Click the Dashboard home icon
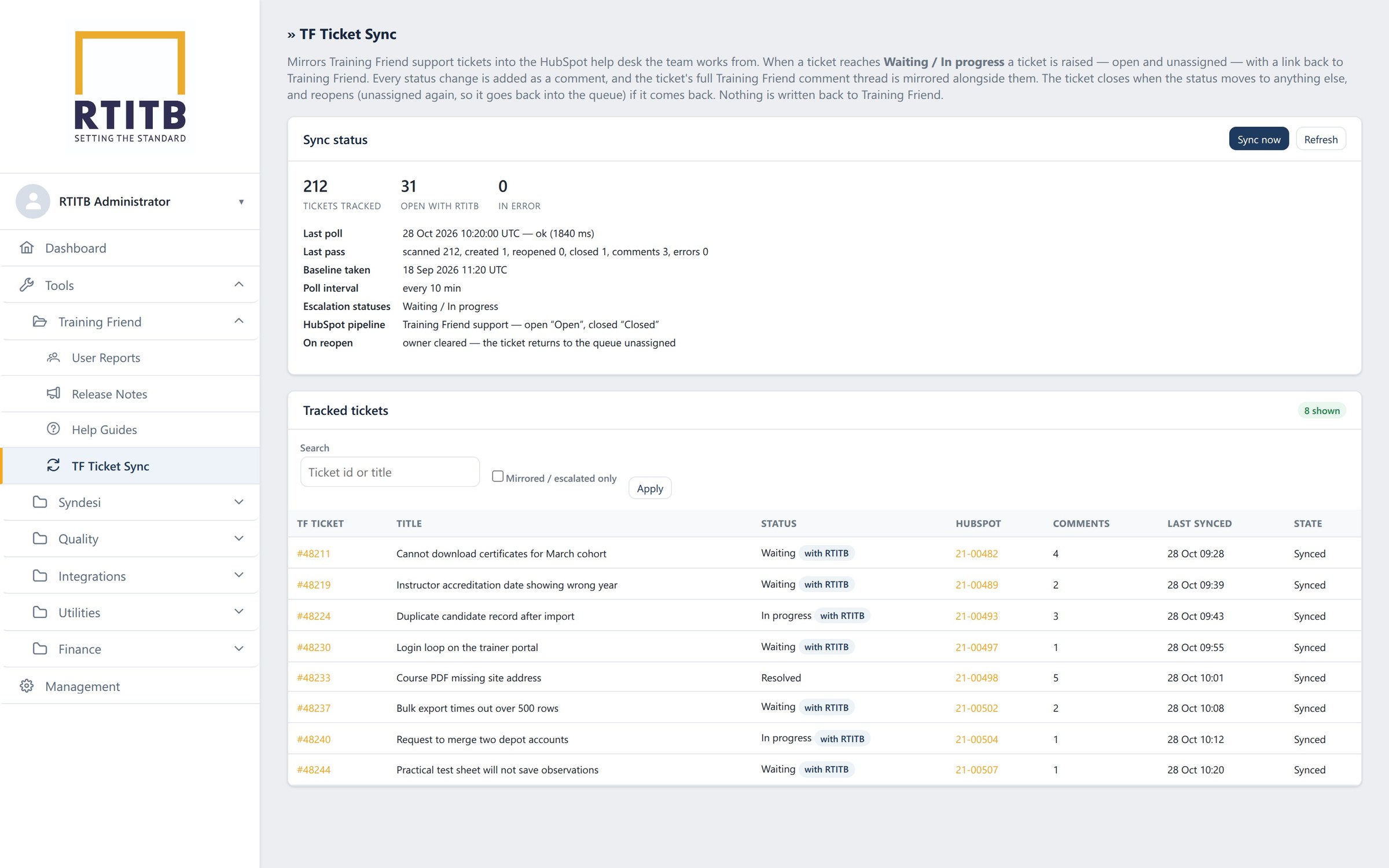The height and width of the screenshot is (868, 1389). pyautogui.click(x=27, y=248)
